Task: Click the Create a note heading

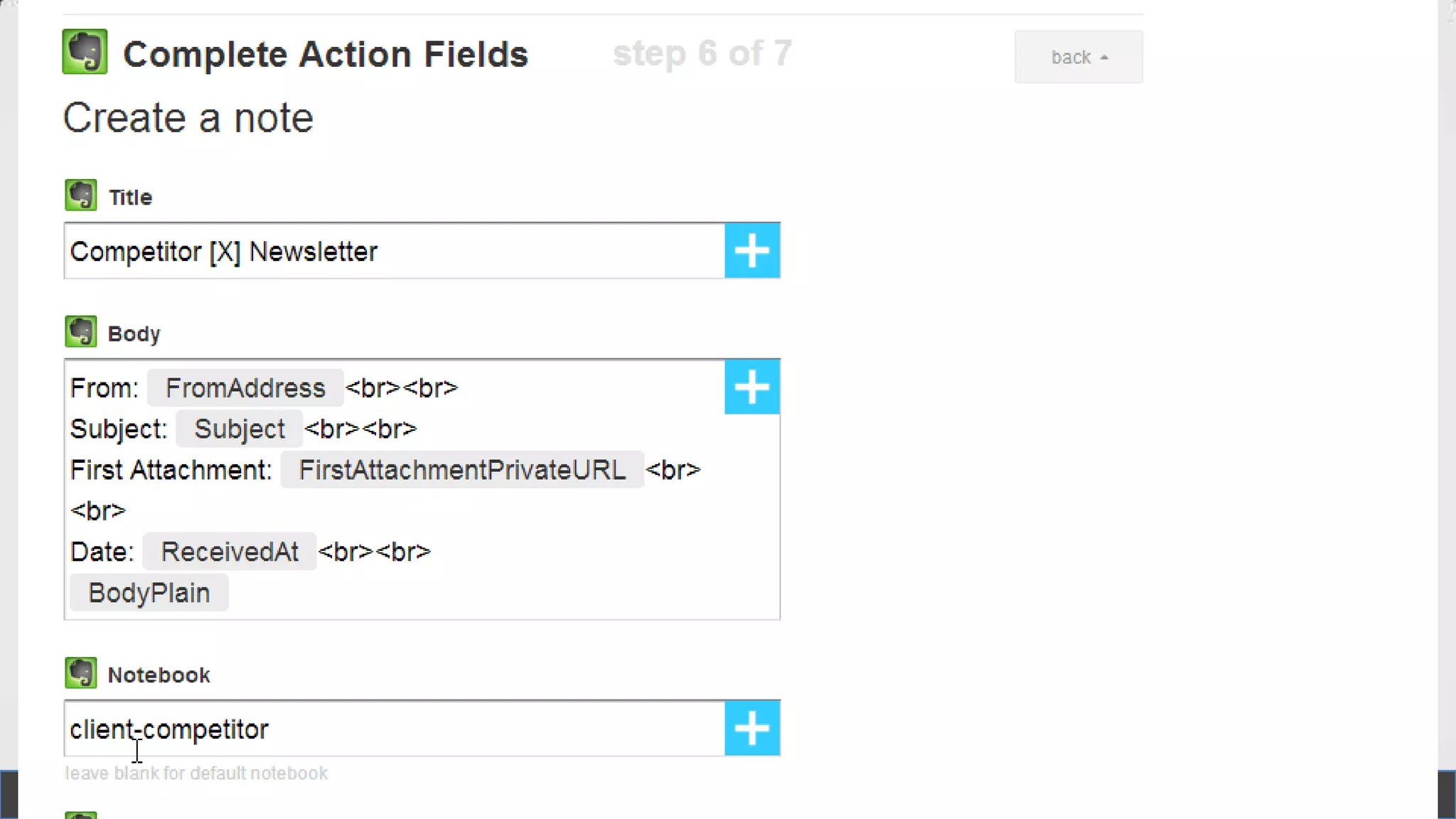Action: (x=188, y=118)
